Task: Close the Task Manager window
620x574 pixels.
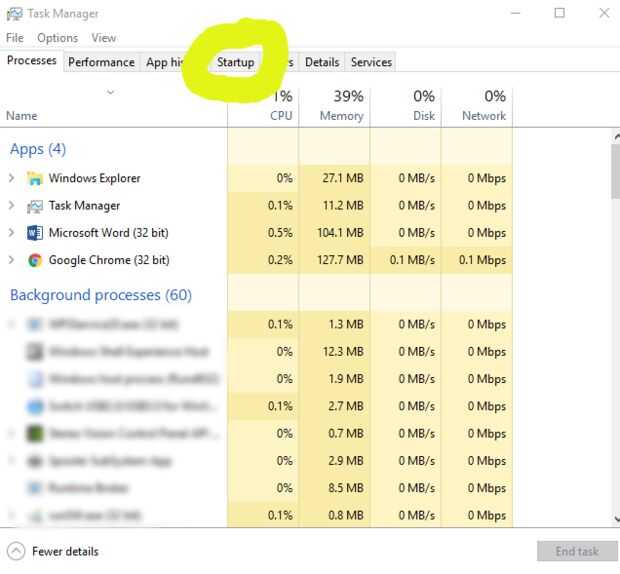Action: (x=604, y=13)
